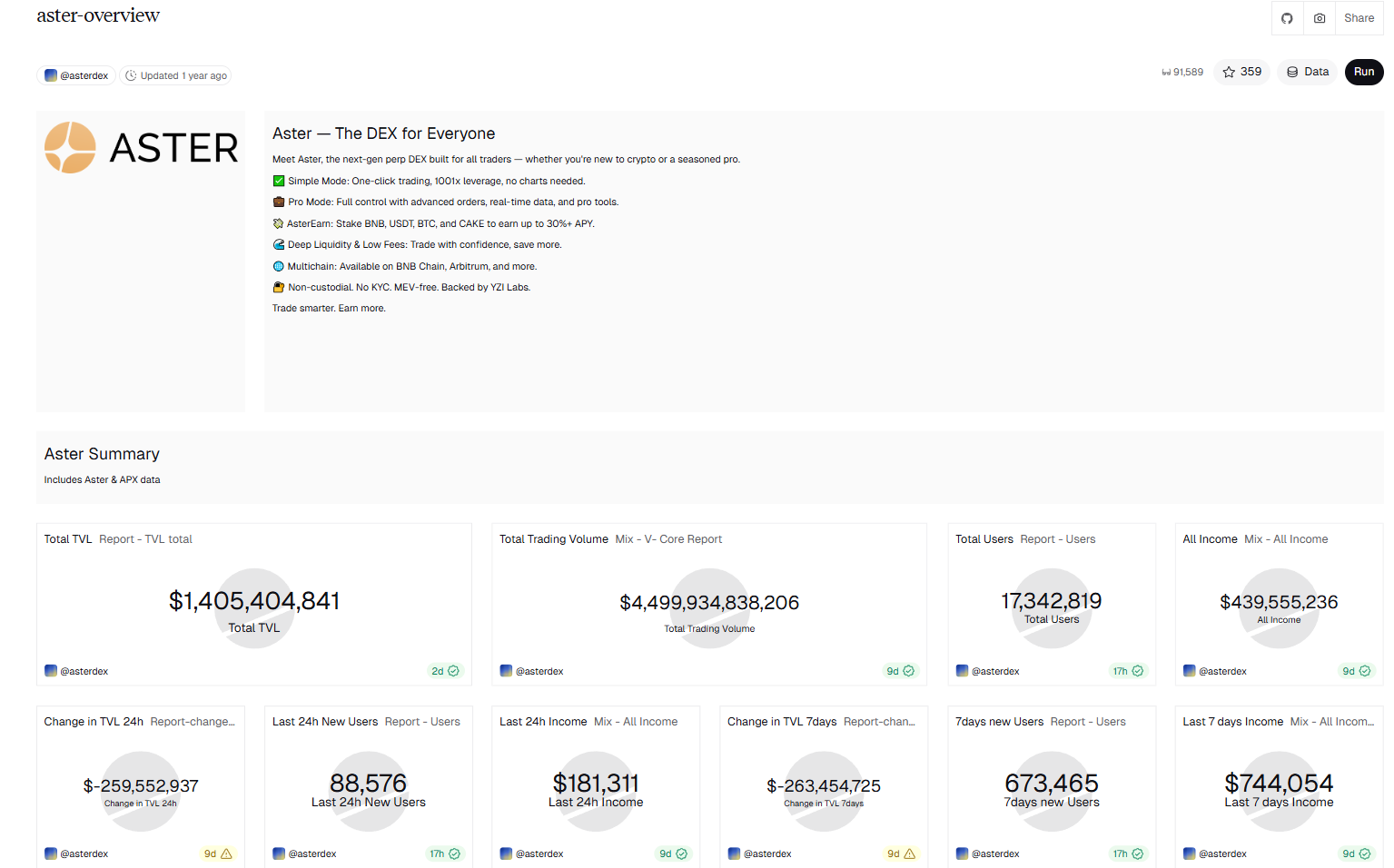Star the dashboard with 359 stars

coord(1241,72)
